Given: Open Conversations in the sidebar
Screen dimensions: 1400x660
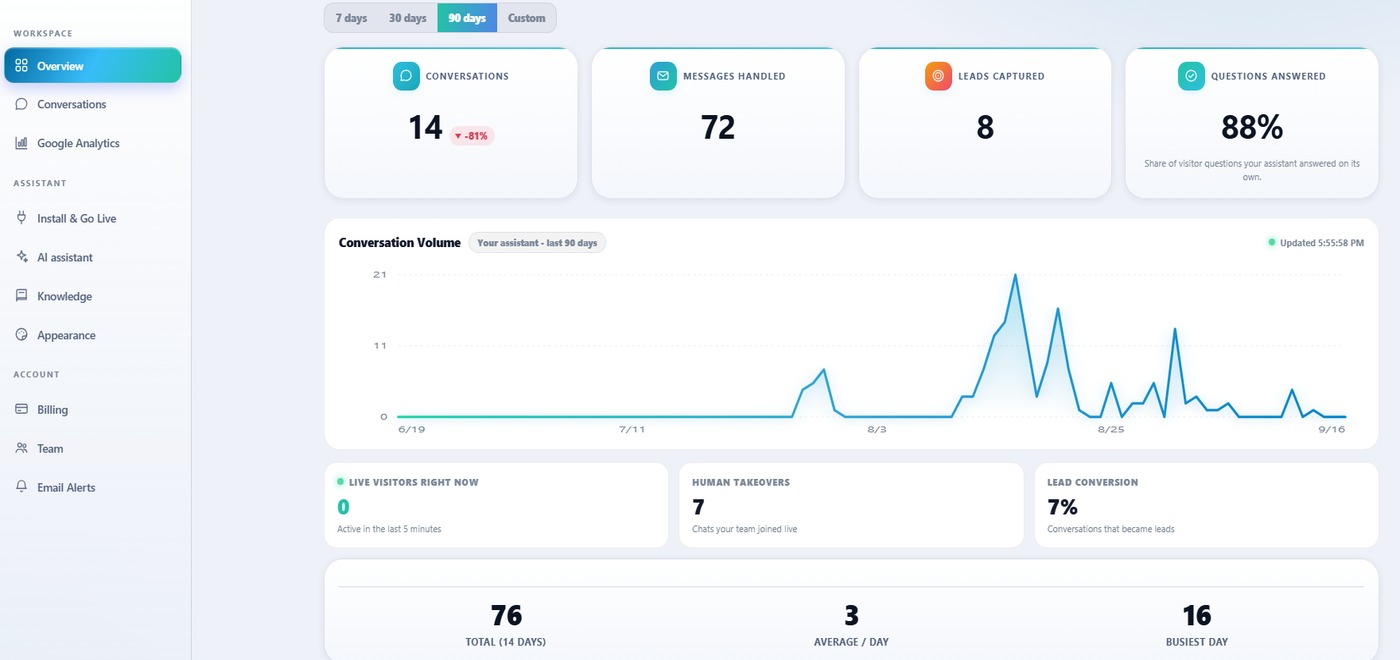Looking at the screenshot, I should tap(93, 104).
